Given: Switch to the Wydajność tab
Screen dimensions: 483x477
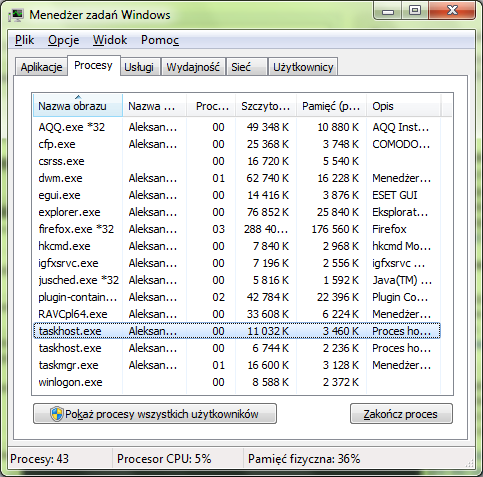Looking at the screenshot, I should (x=193, y=67).
